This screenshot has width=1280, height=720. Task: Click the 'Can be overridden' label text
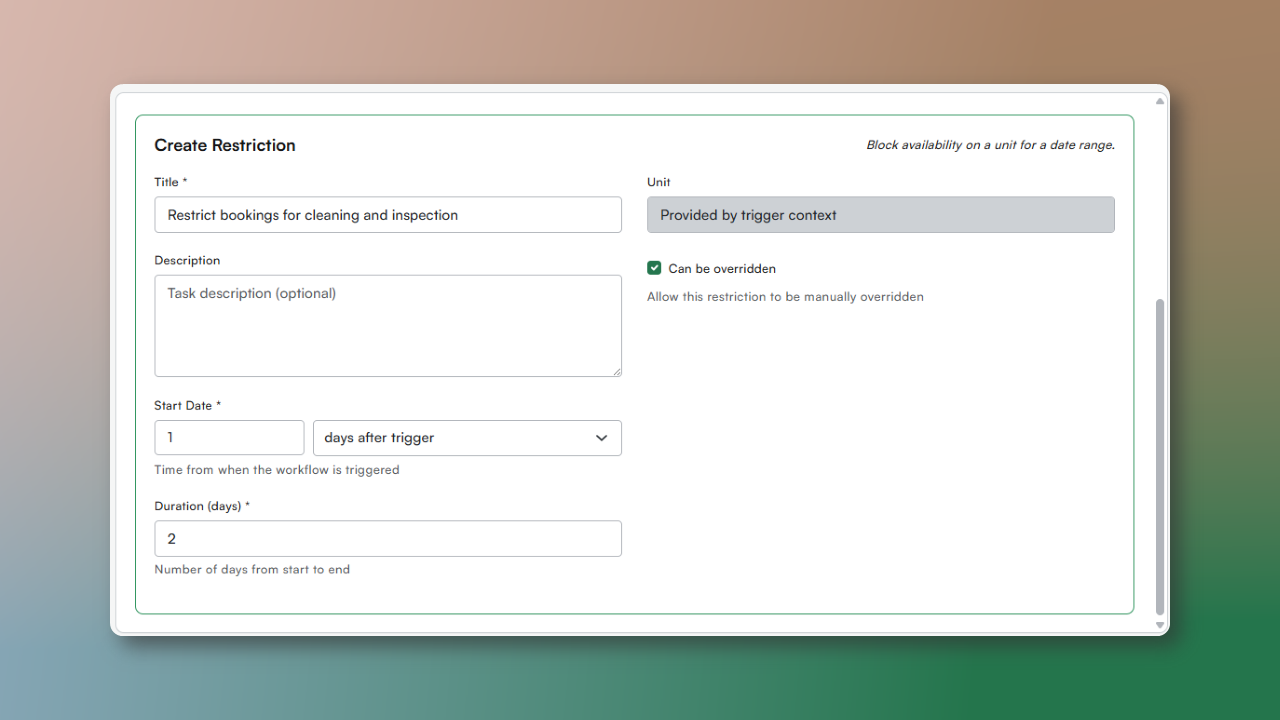coord(722,269)
